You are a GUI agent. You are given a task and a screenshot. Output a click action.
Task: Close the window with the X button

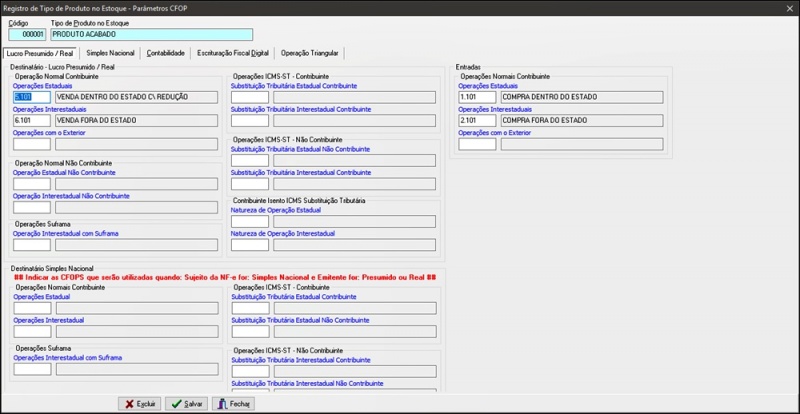click(x=789, y=8)
